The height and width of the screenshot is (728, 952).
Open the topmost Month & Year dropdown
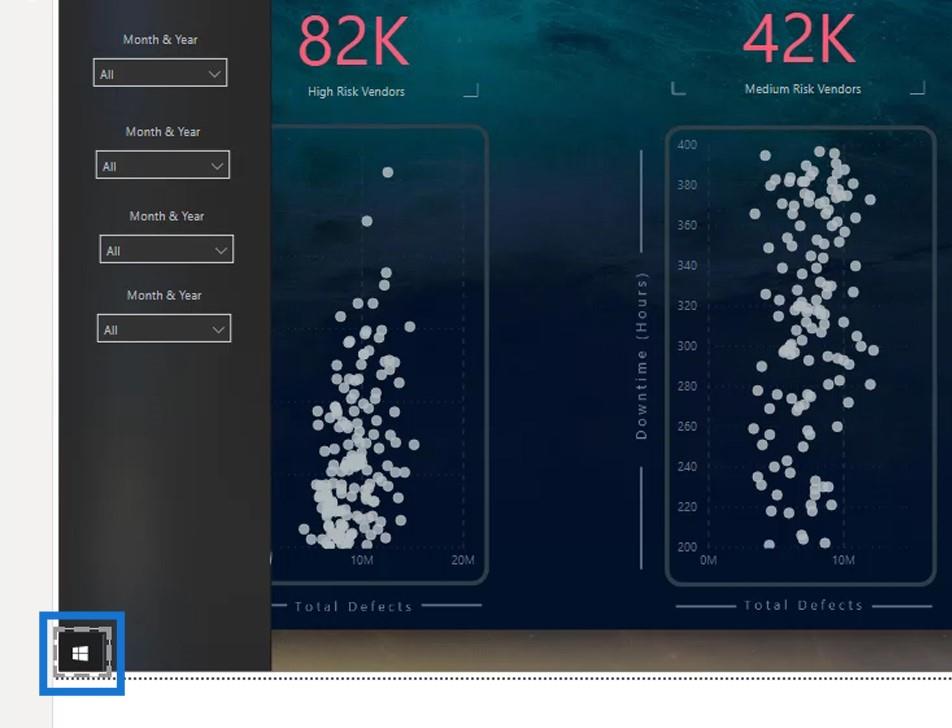(x=160, y=73)
